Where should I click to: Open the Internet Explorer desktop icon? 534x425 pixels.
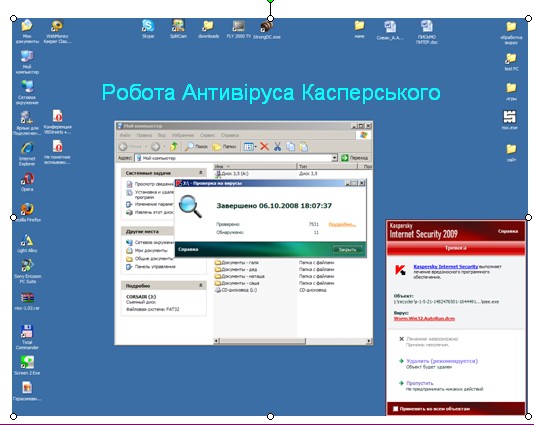pos(27,154)
